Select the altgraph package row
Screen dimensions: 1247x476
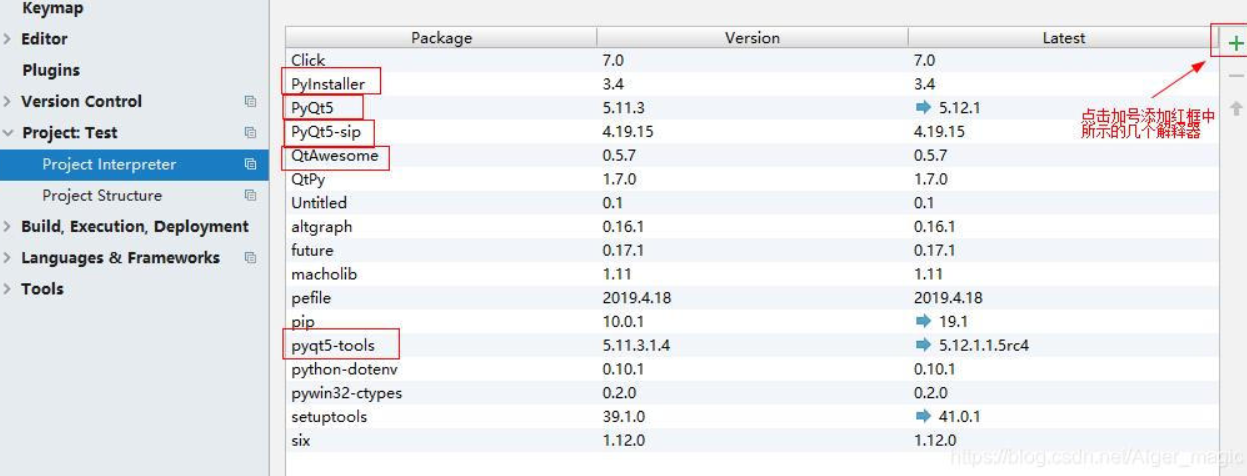[752, 227]
